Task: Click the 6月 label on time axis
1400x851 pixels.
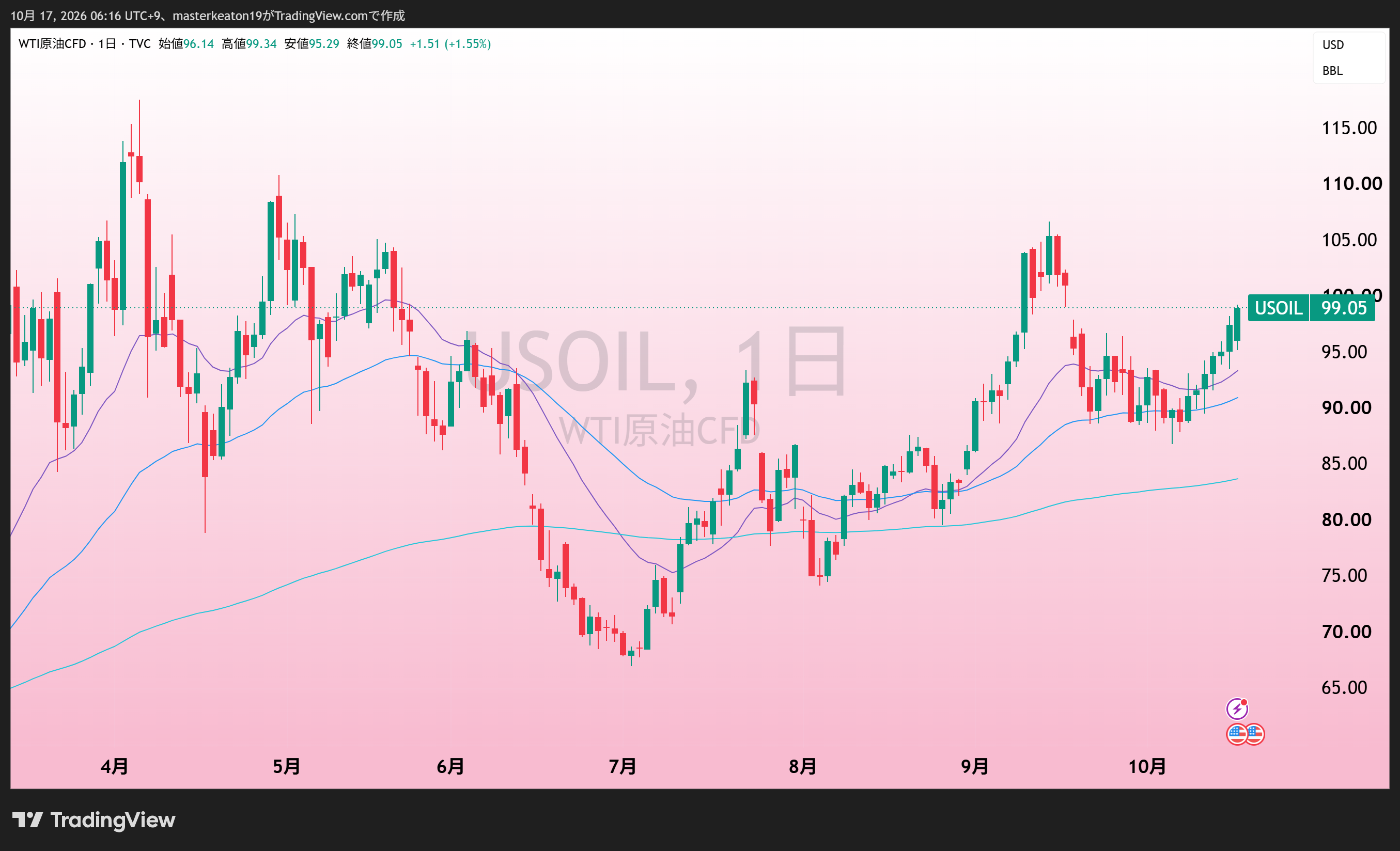Action: (450, 766)
